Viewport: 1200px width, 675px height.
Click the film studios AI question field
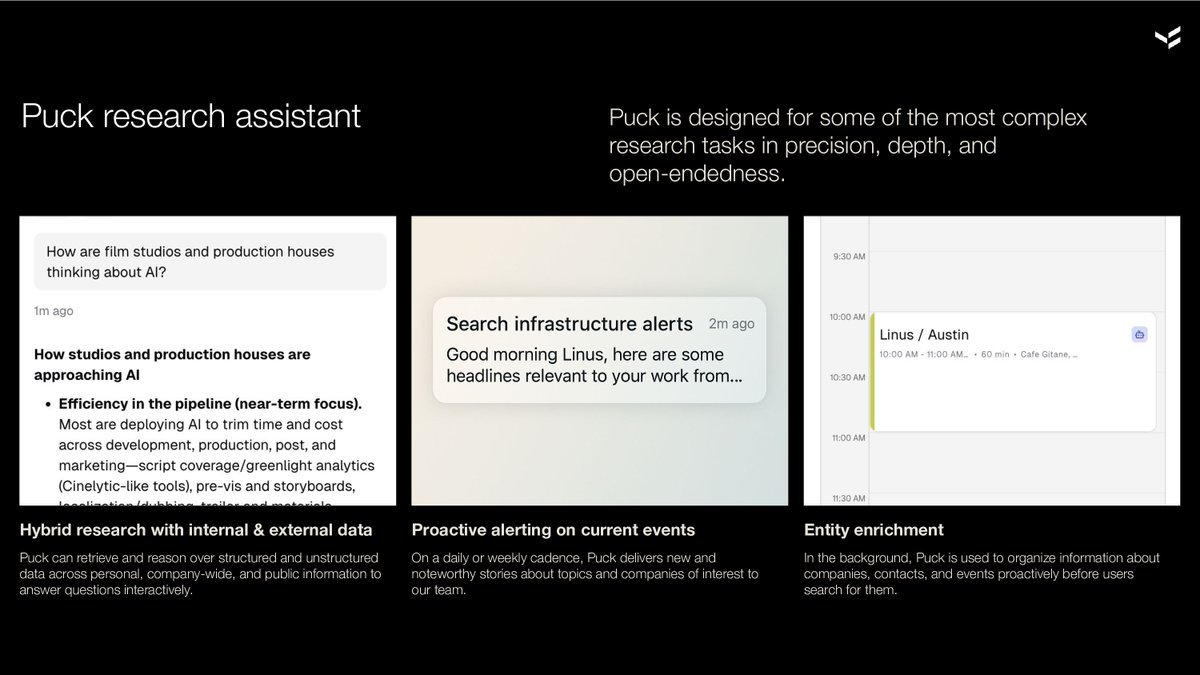pyautogui.click(x=210, y=262)
